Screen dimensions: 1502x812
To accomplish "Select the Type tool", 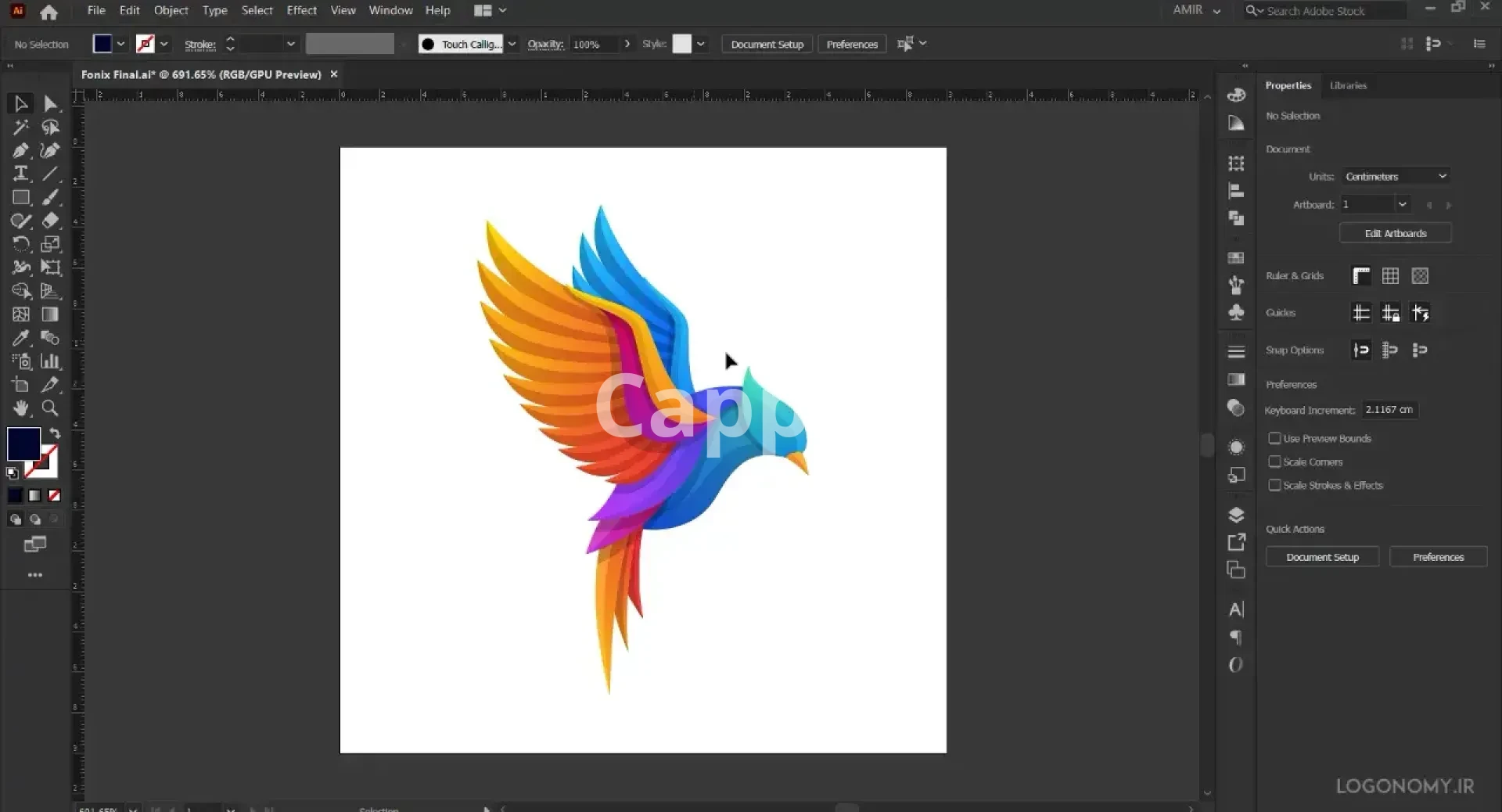I will [20, 174].
